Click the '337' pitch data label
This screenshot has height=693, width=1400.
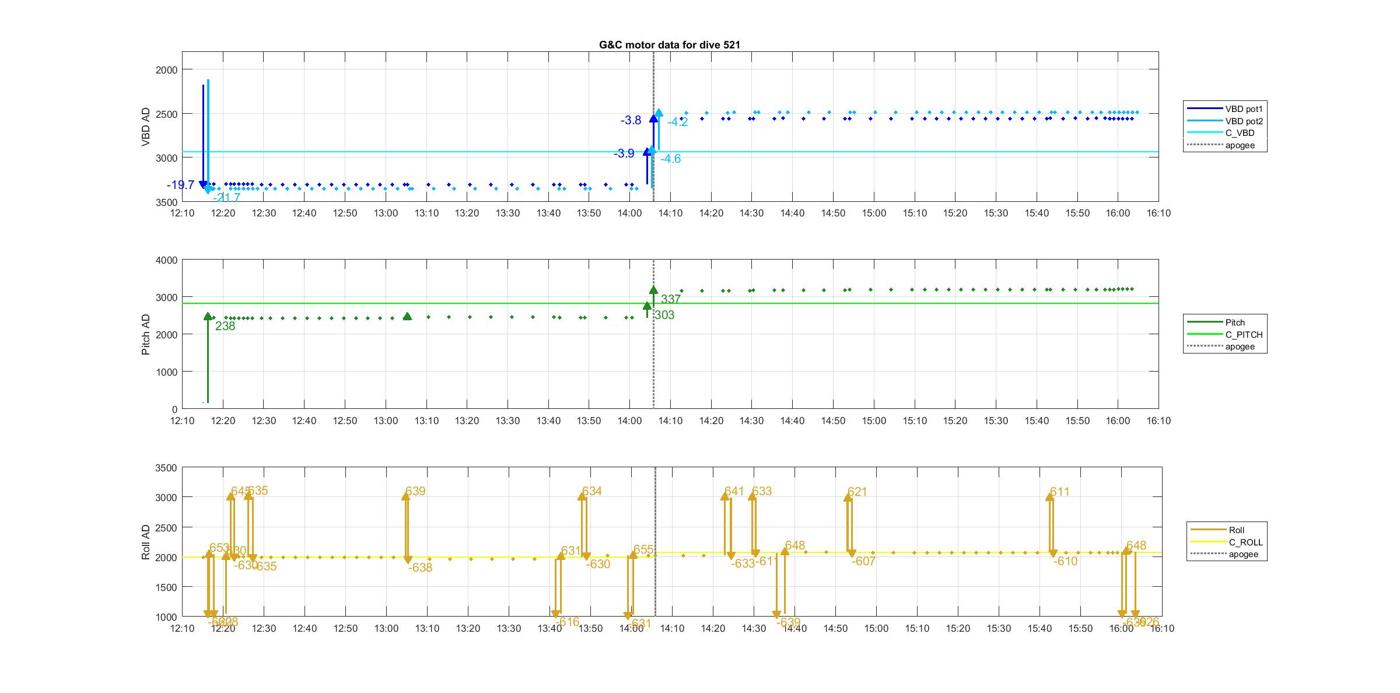pos(671,299)
